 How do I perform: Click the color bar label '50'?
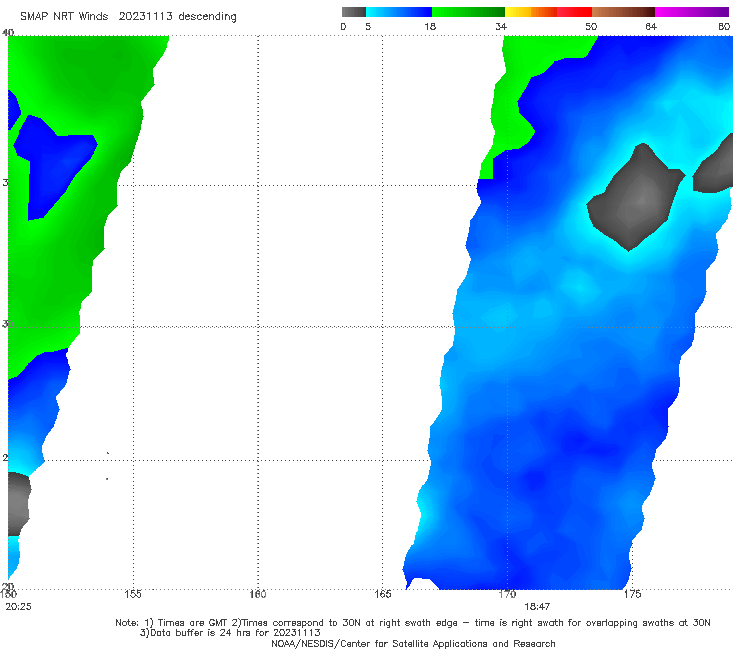(591, 26)
